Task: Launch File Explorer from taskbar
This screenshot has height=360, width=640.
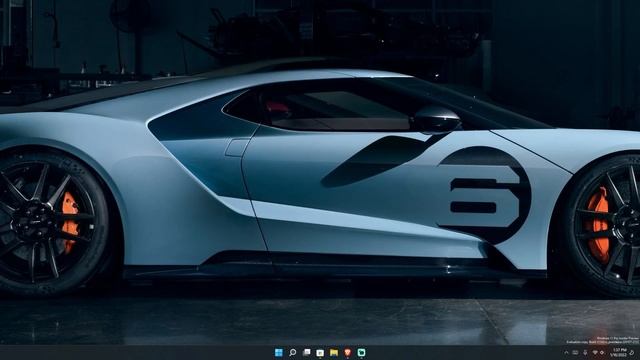Action: pos(334,352)
